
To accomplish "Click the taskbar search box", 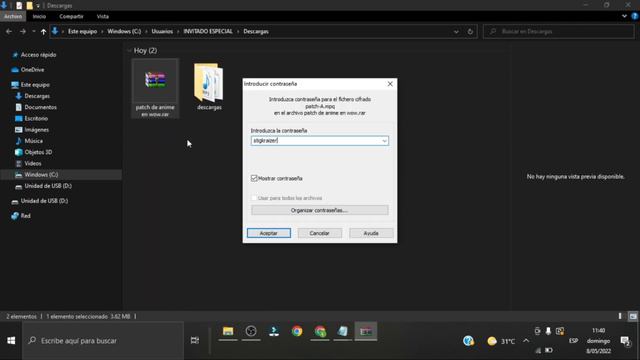I will coord(103,340).
